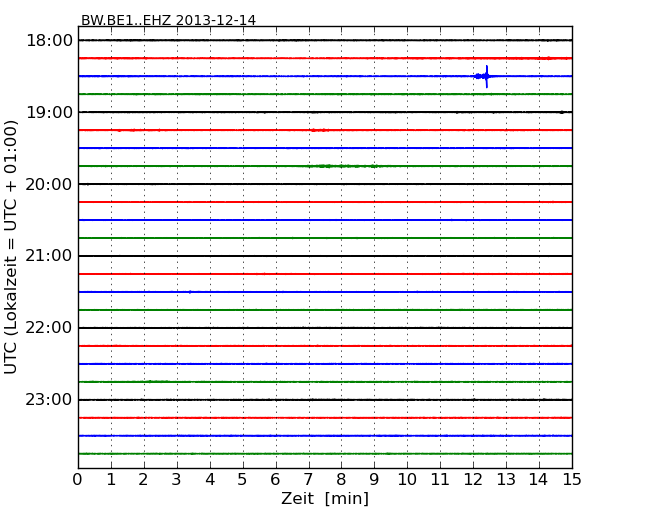
Task: Click the x-axis tick label '12'
Action: point(473,479)
